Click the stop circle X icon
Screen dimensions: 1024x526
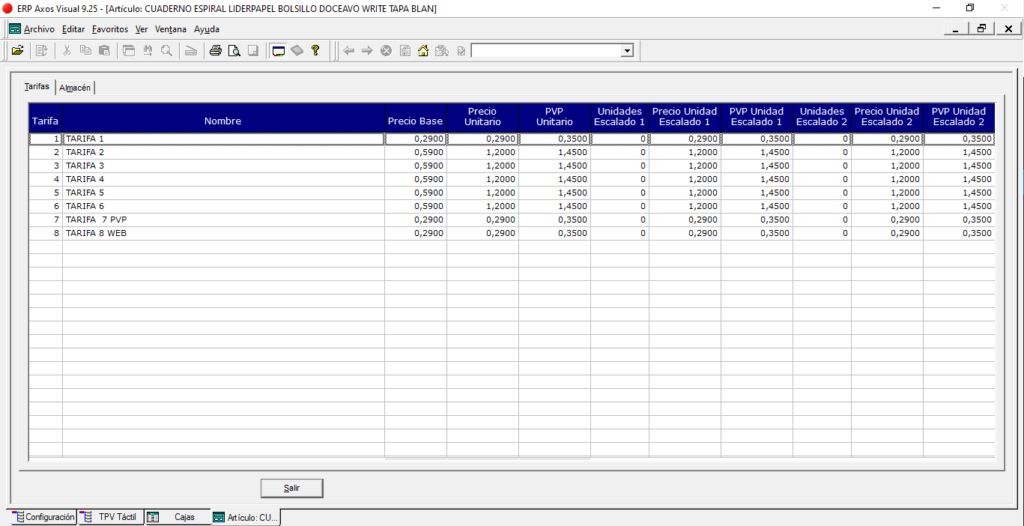tap(386, 50)
